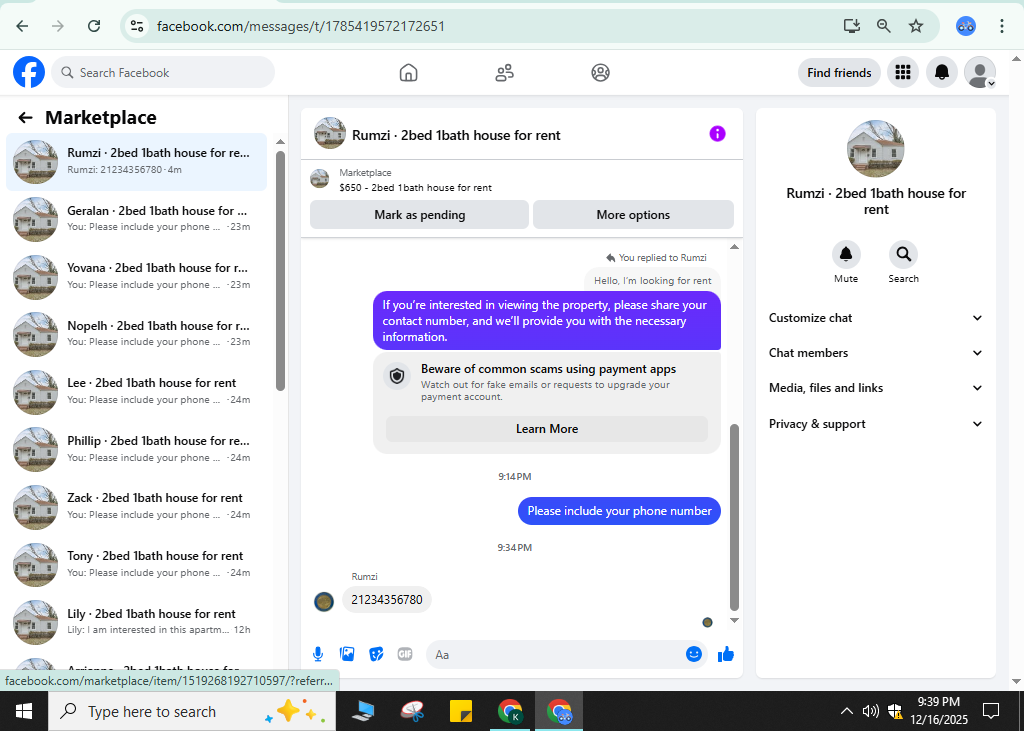Screen dimensions: 1024x731
Task: Click the house thumbnail in the right panel
Action: click(875, 148)
